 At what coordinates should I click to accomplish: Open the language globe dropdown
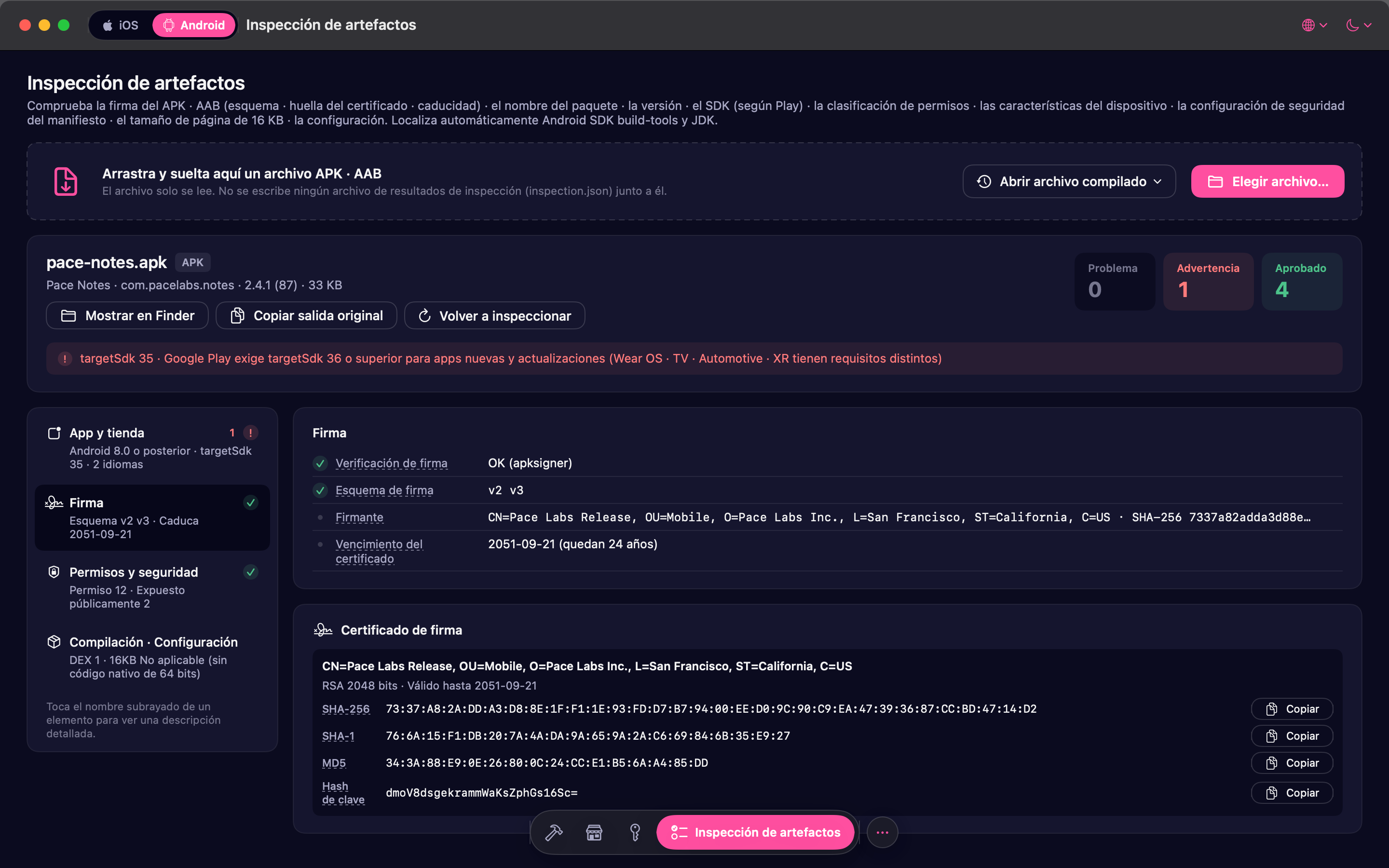pyautogui.click(x=1314, y=25)
